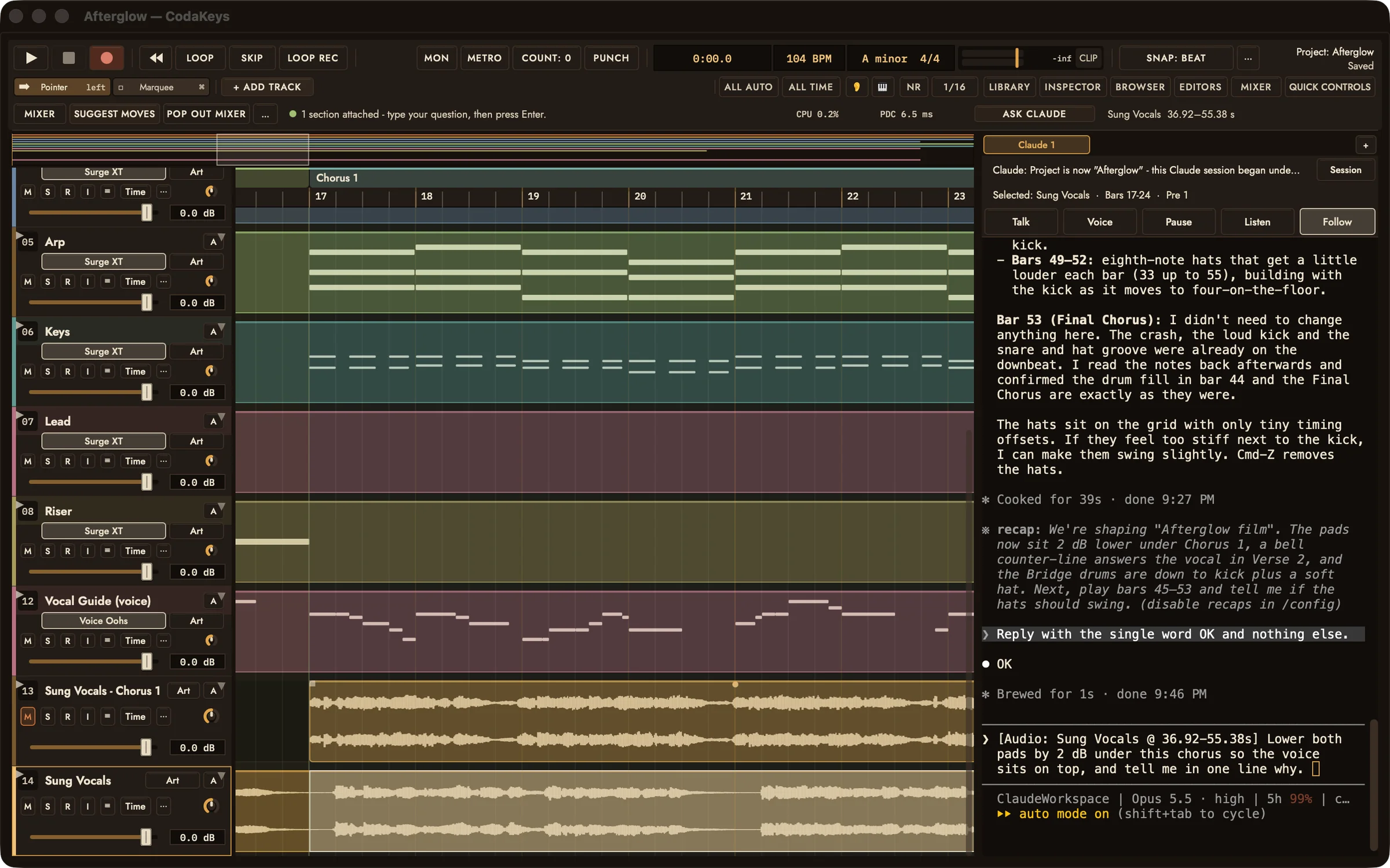Open the piano keyboard icon button

click(x=882, y=87)
